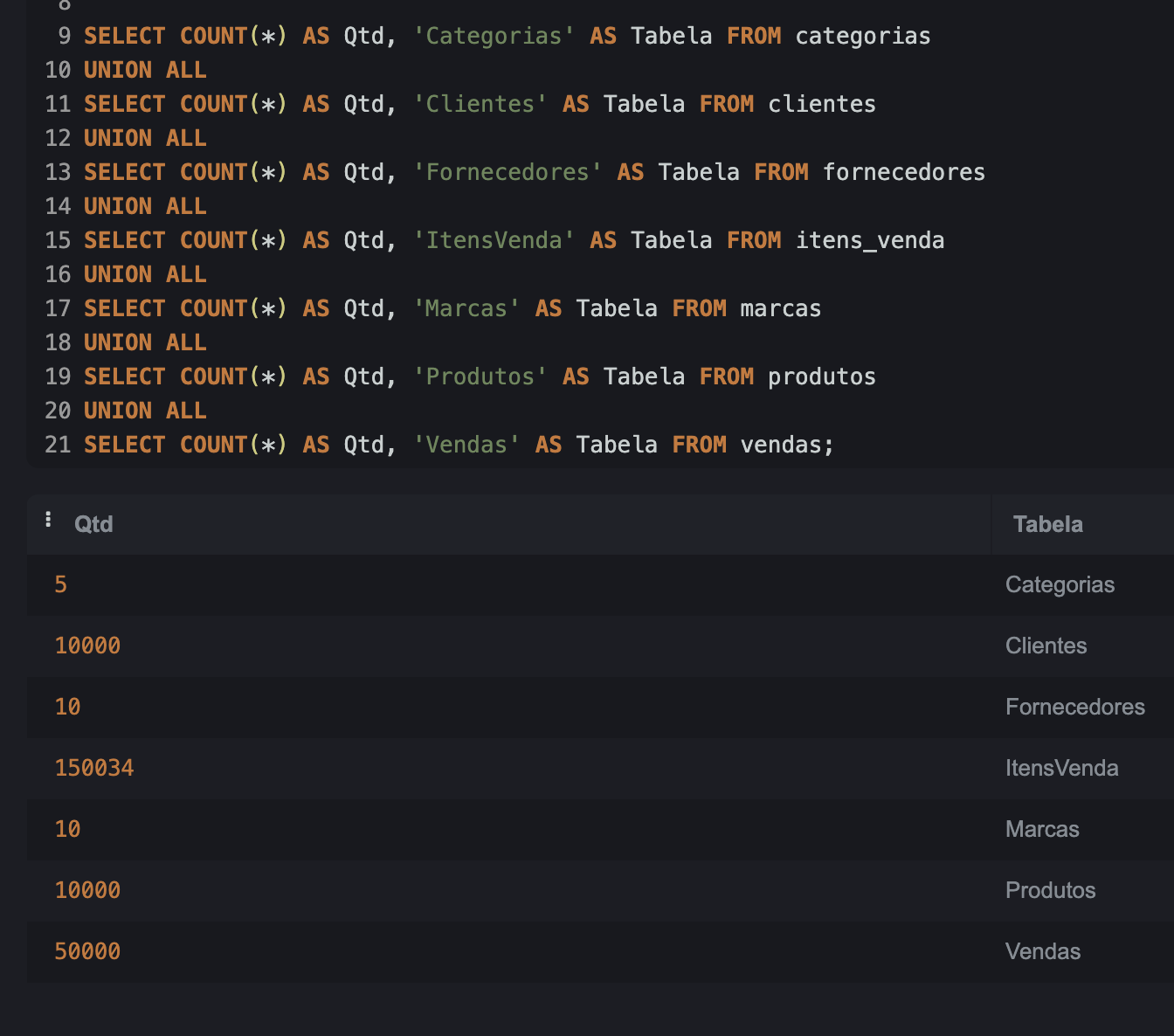Sort by the Tabela column header
The height and width of the screenshot is (1036, 1174).
point(1047,524)
